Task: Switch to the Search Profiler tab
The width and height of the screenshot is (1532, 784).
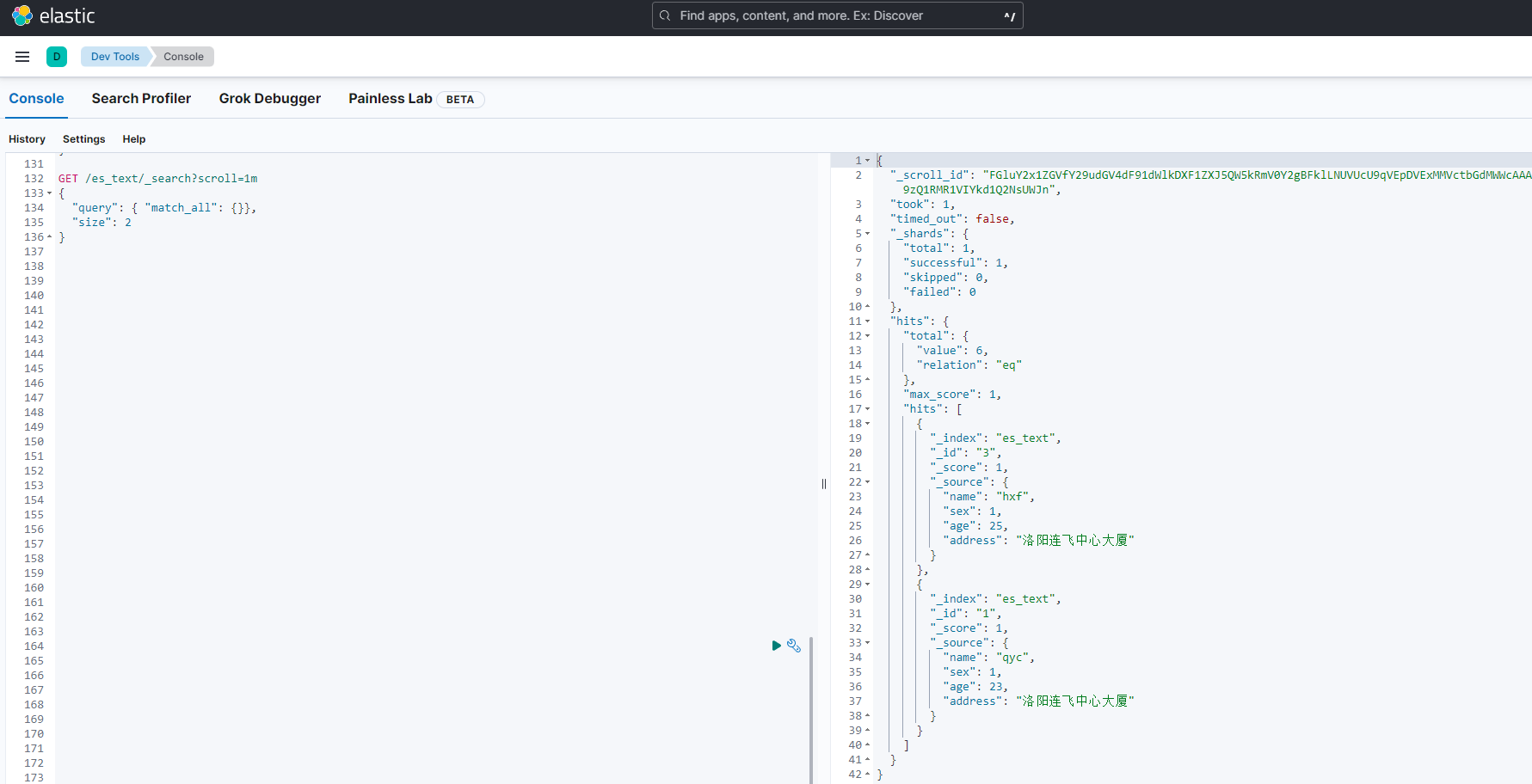Action: click(x=141, y=99)
